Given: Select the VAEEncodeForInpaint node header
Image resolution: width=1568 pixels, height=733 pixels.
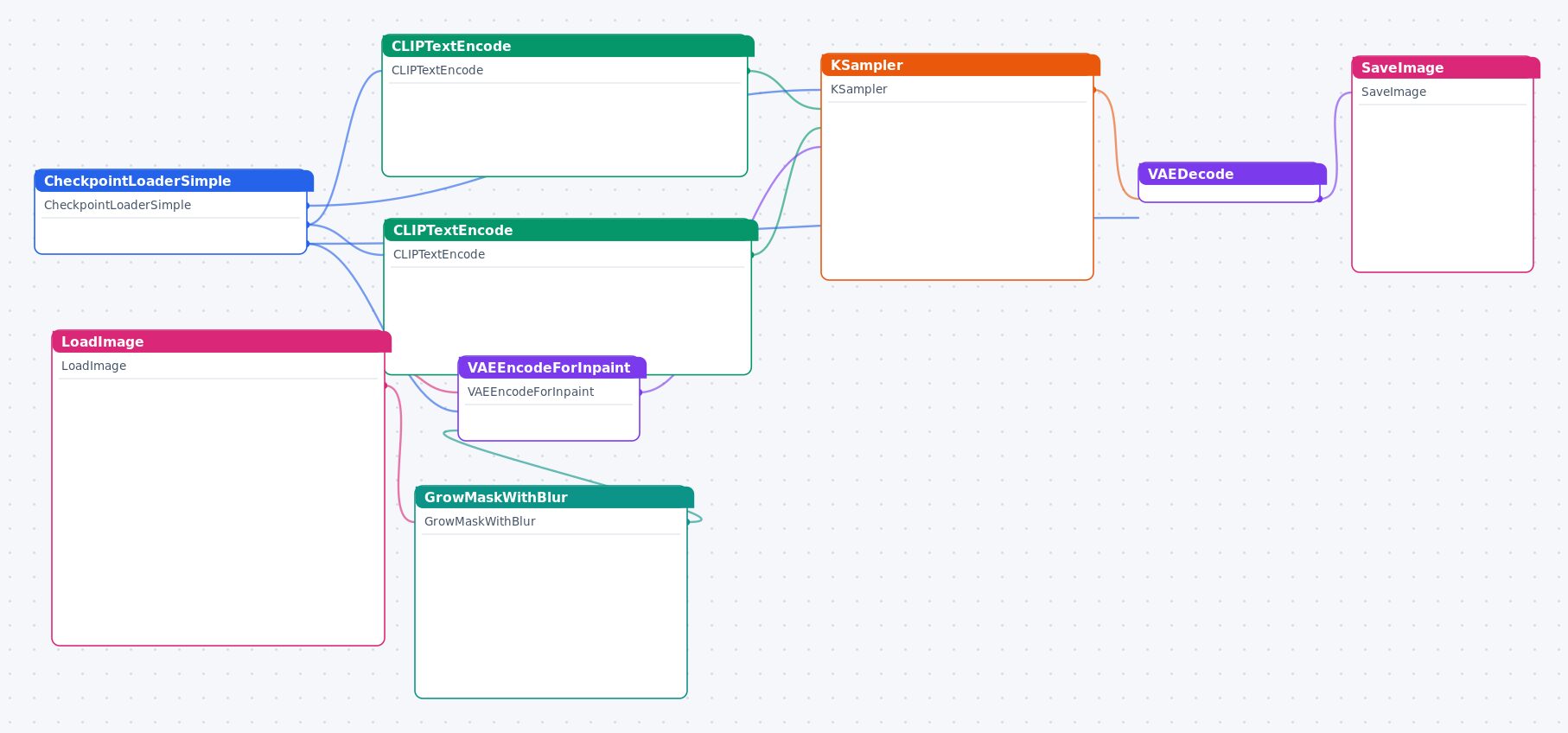Looking at the screenshot, I should tap(551, 367).
